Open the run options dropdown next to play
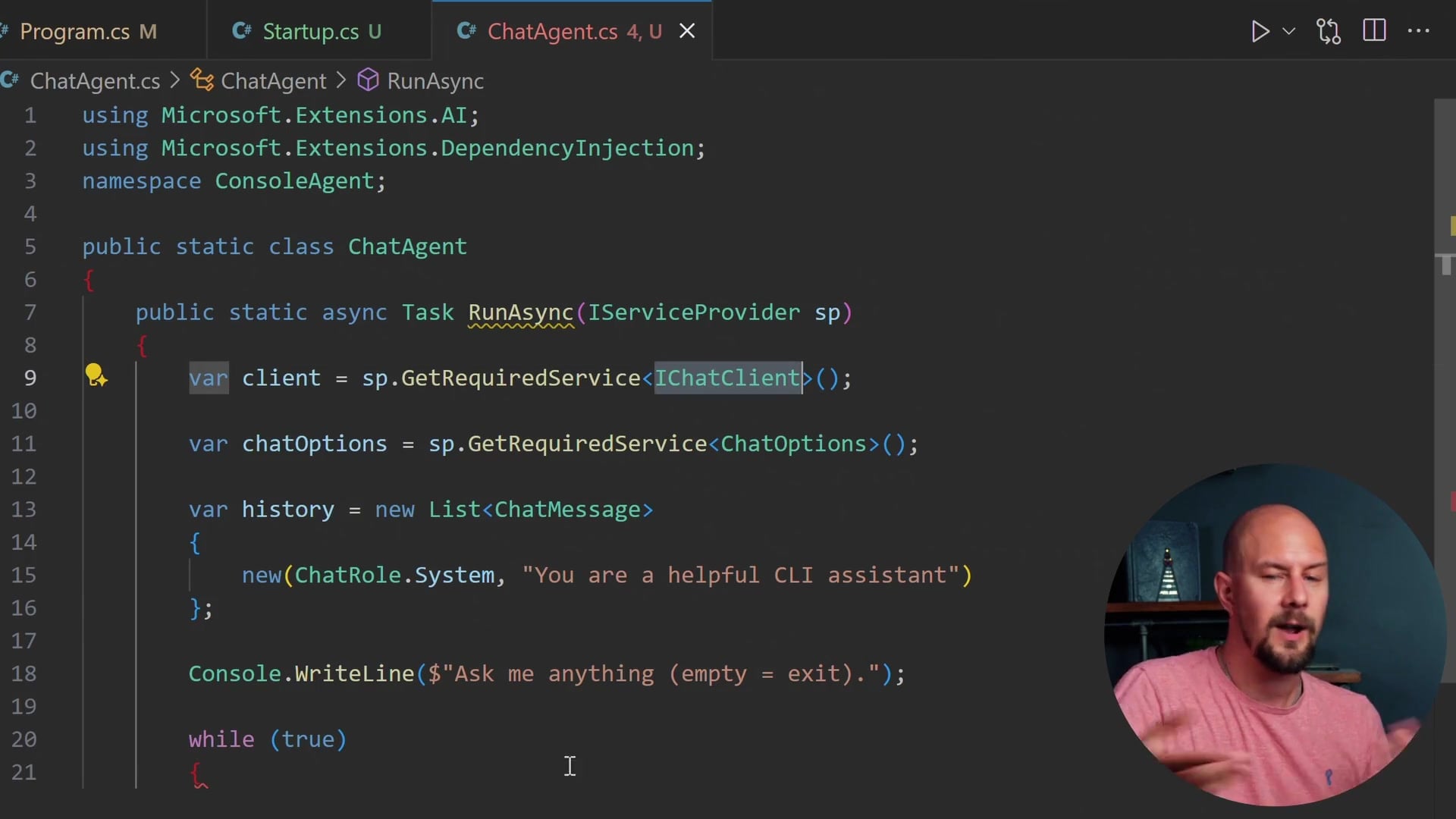This screenshot has width=1456, height=819. tap(1290, 31)
